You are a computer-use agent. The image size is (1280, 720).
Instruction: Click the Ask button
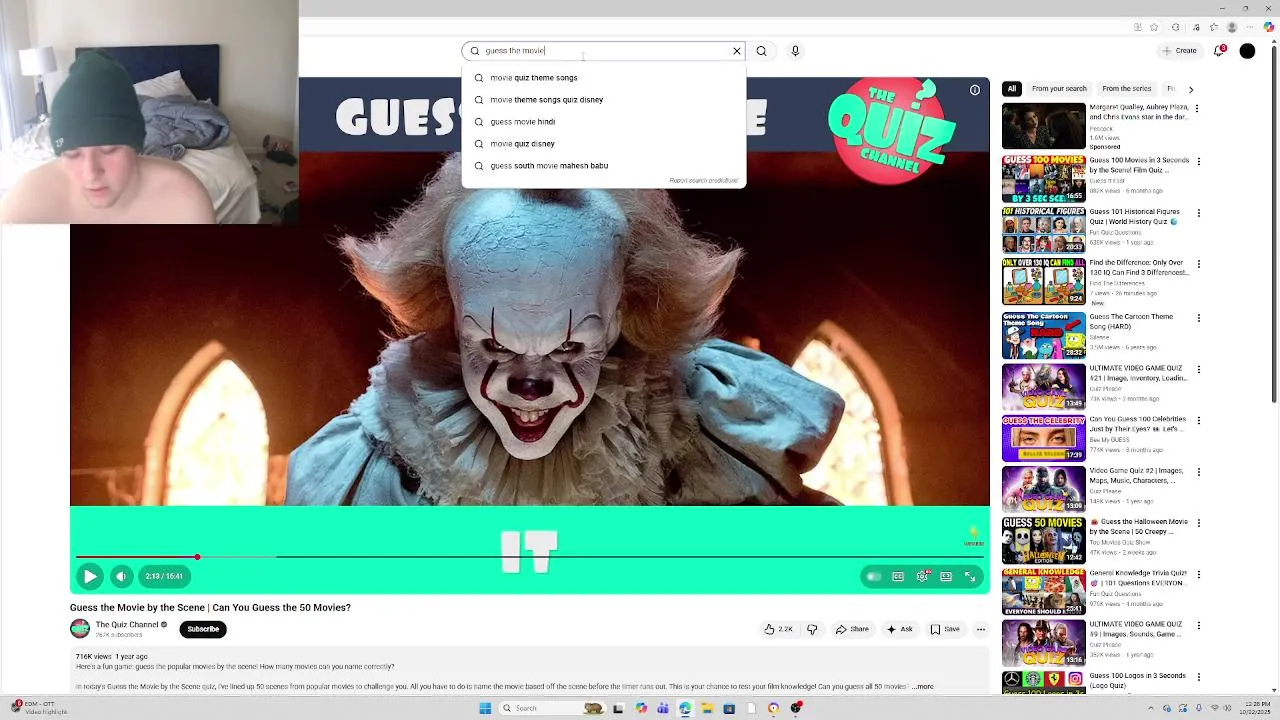pos(899,629)
